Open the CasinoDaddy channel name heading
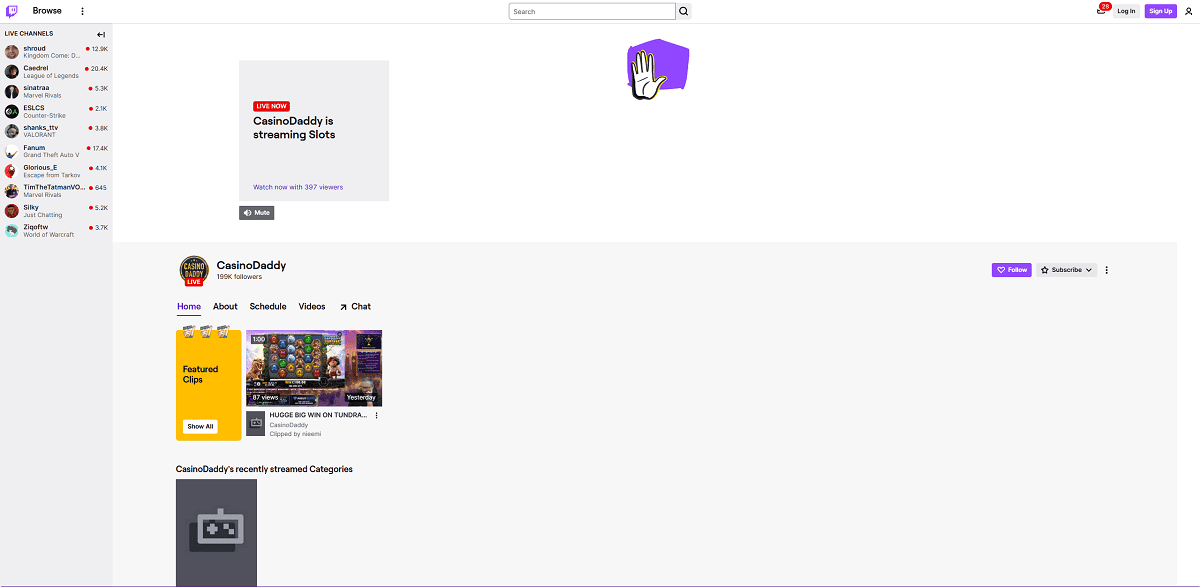Screen dimensions: 1200x587 point(251,265)
